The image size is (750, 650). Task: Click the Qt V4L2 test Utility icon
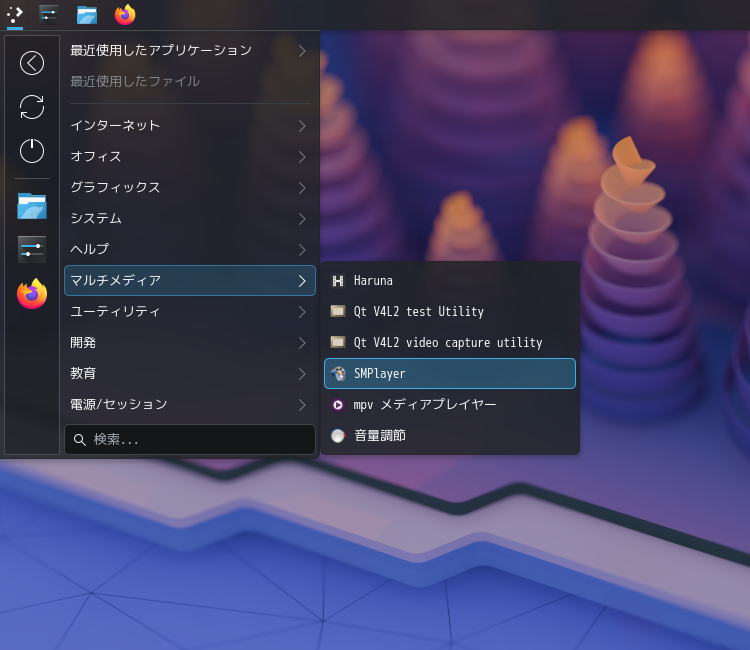coord(338,311)
